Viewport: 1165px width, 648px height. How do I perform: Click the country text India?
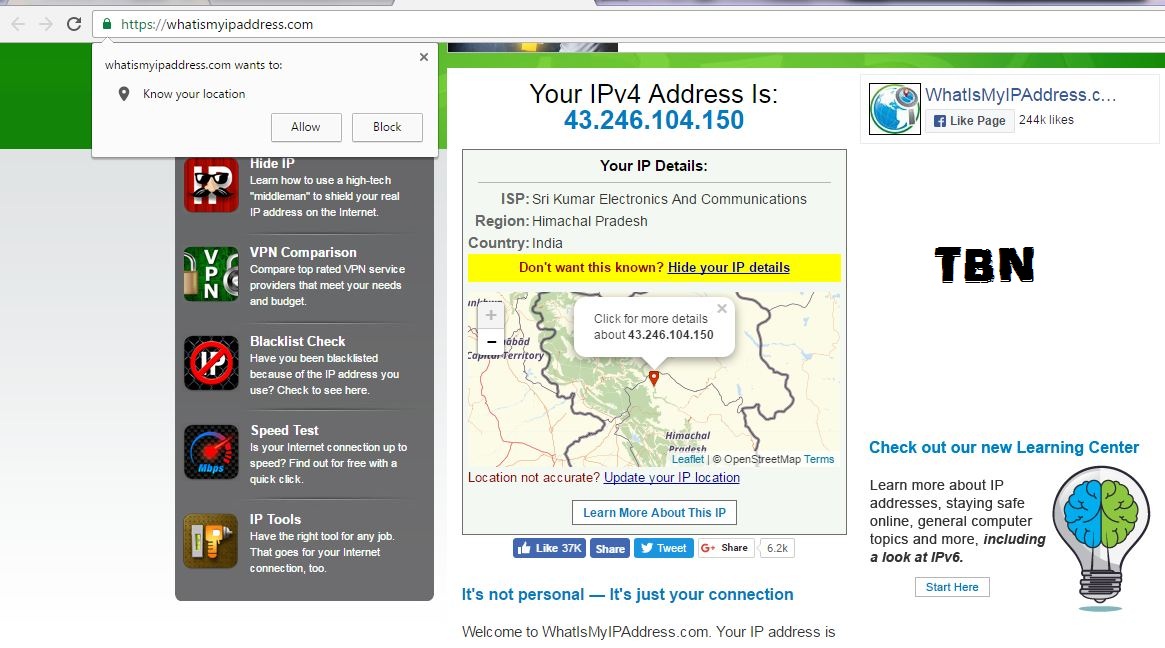(x=548, y=243)
